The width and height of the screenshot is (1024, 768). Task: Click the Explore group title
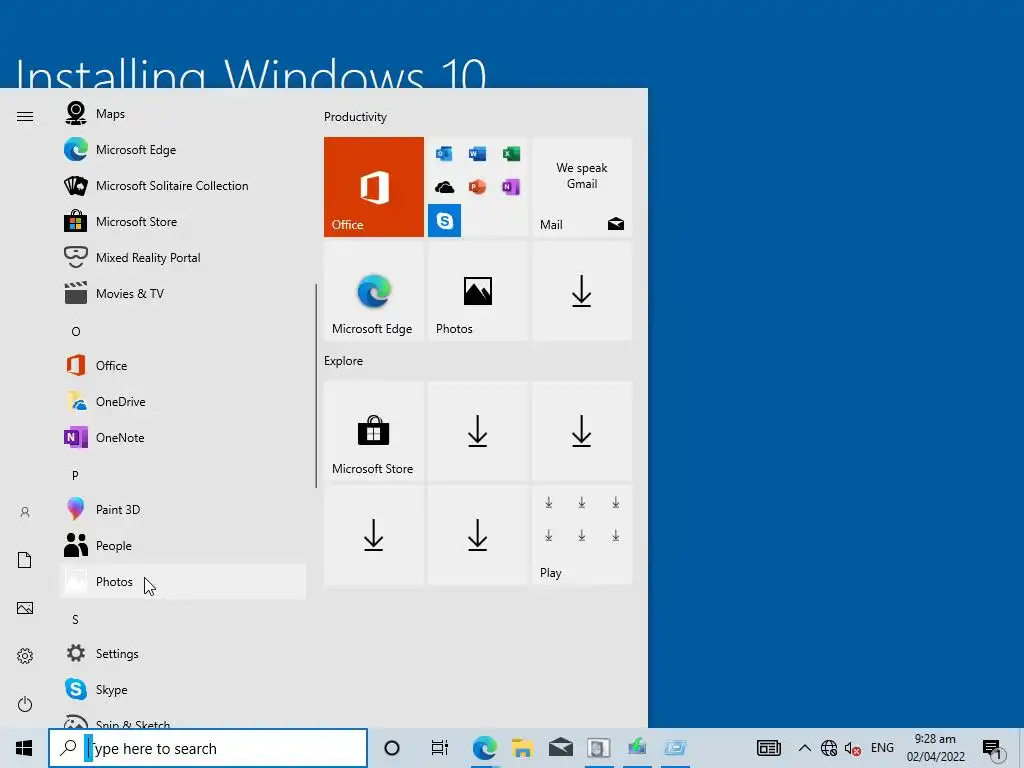click(344, 361)
